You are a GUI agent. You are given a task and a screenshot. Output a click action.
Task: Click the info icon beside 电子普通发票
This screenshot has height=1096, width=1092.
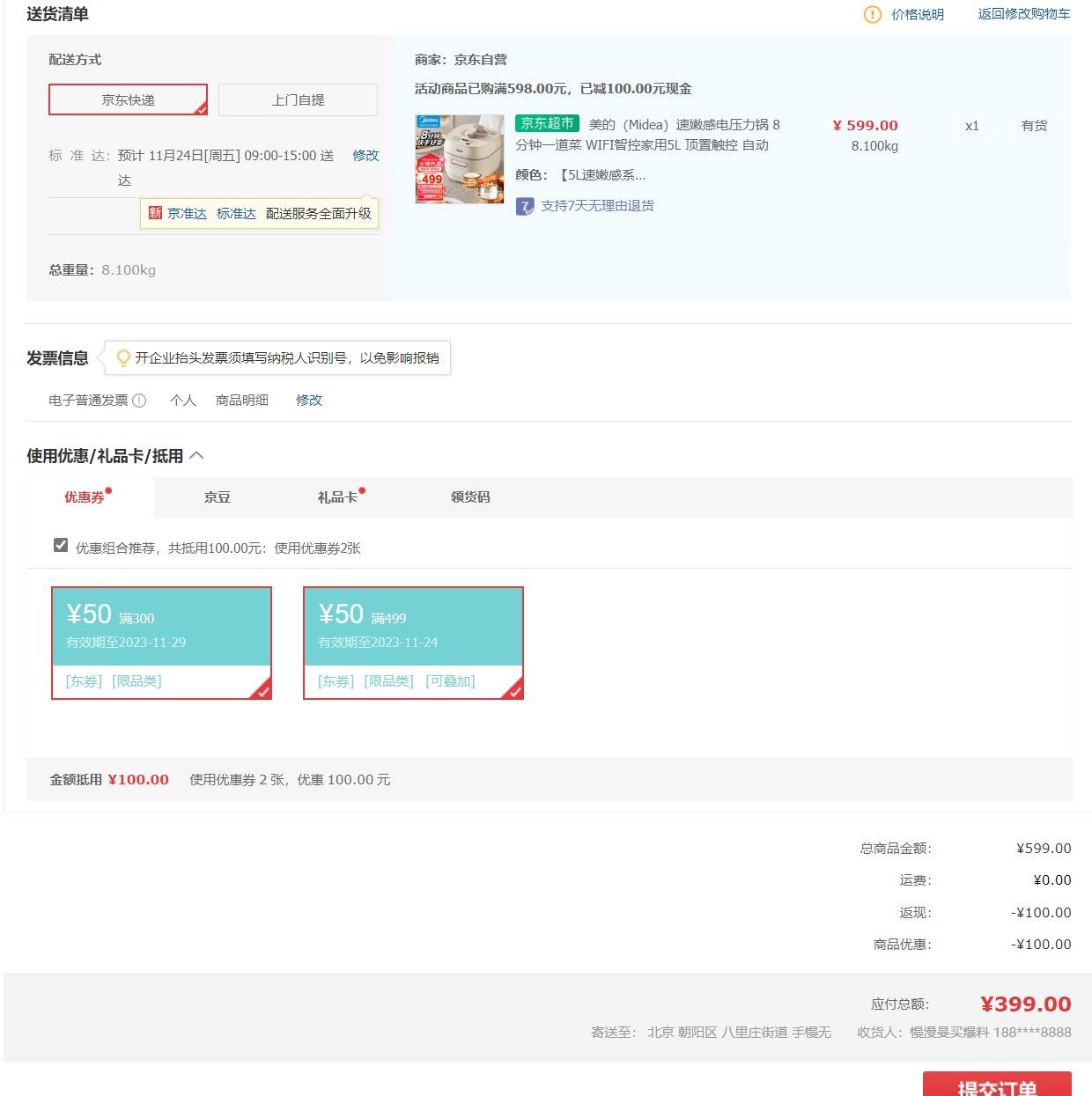139,401
